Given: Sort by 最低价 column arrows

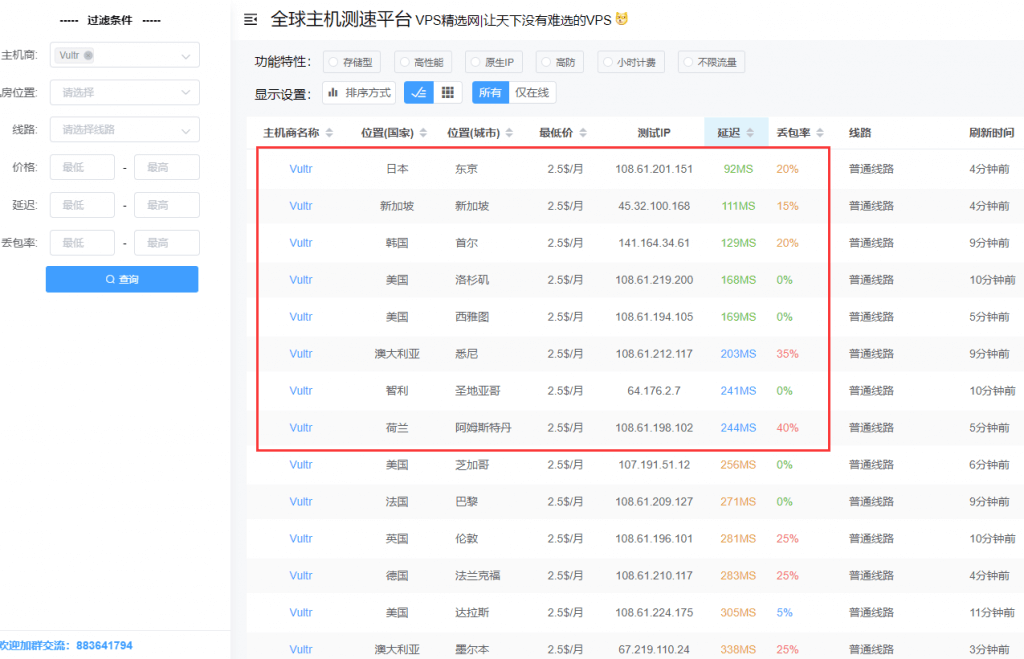Looking at the screenshot, I should point(583,133).
